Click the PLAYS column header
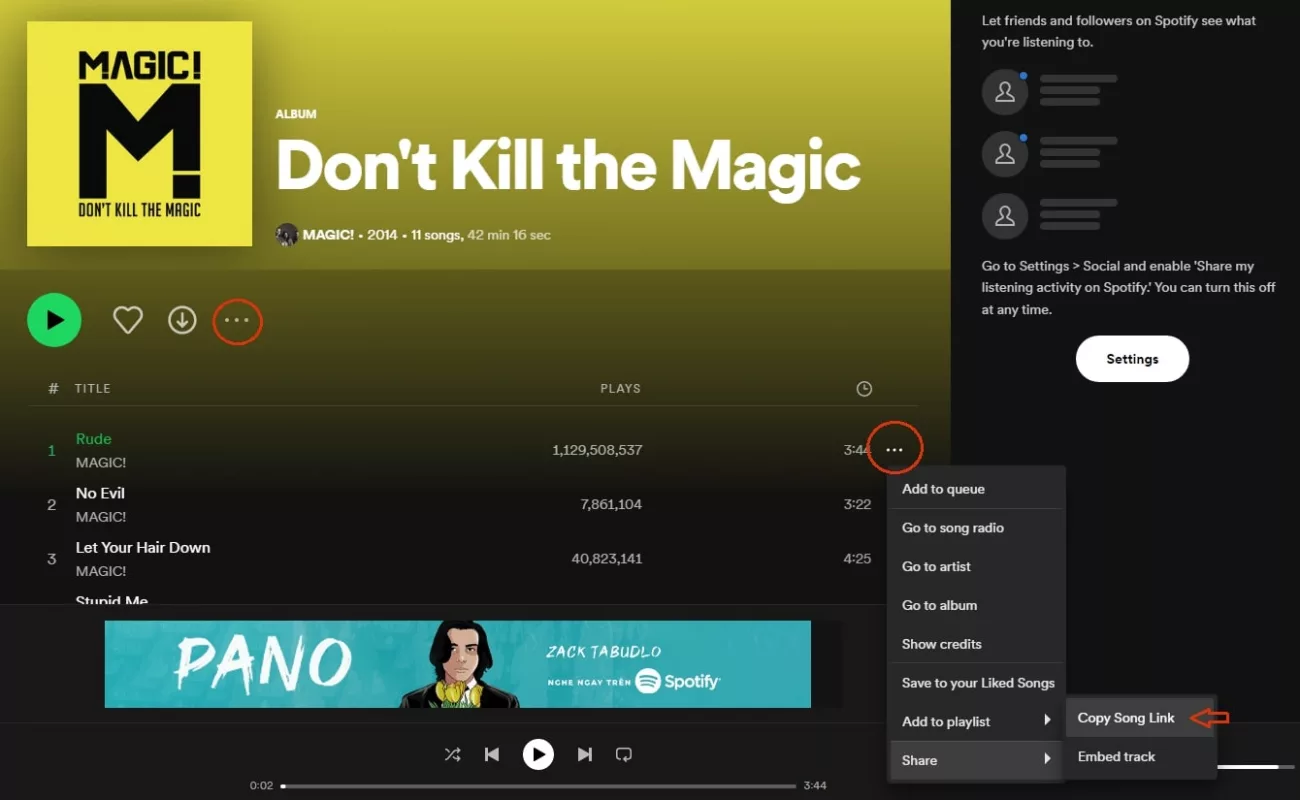This screenshot has width=1300, height=800. (x=620, y=388)
